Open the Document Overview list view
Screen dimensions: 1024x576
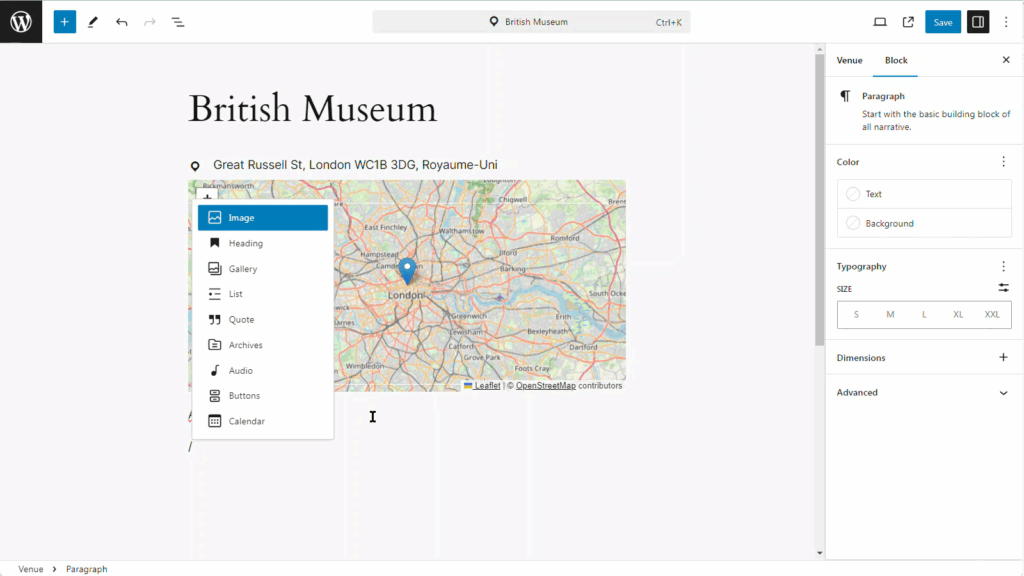pos(177,21)
